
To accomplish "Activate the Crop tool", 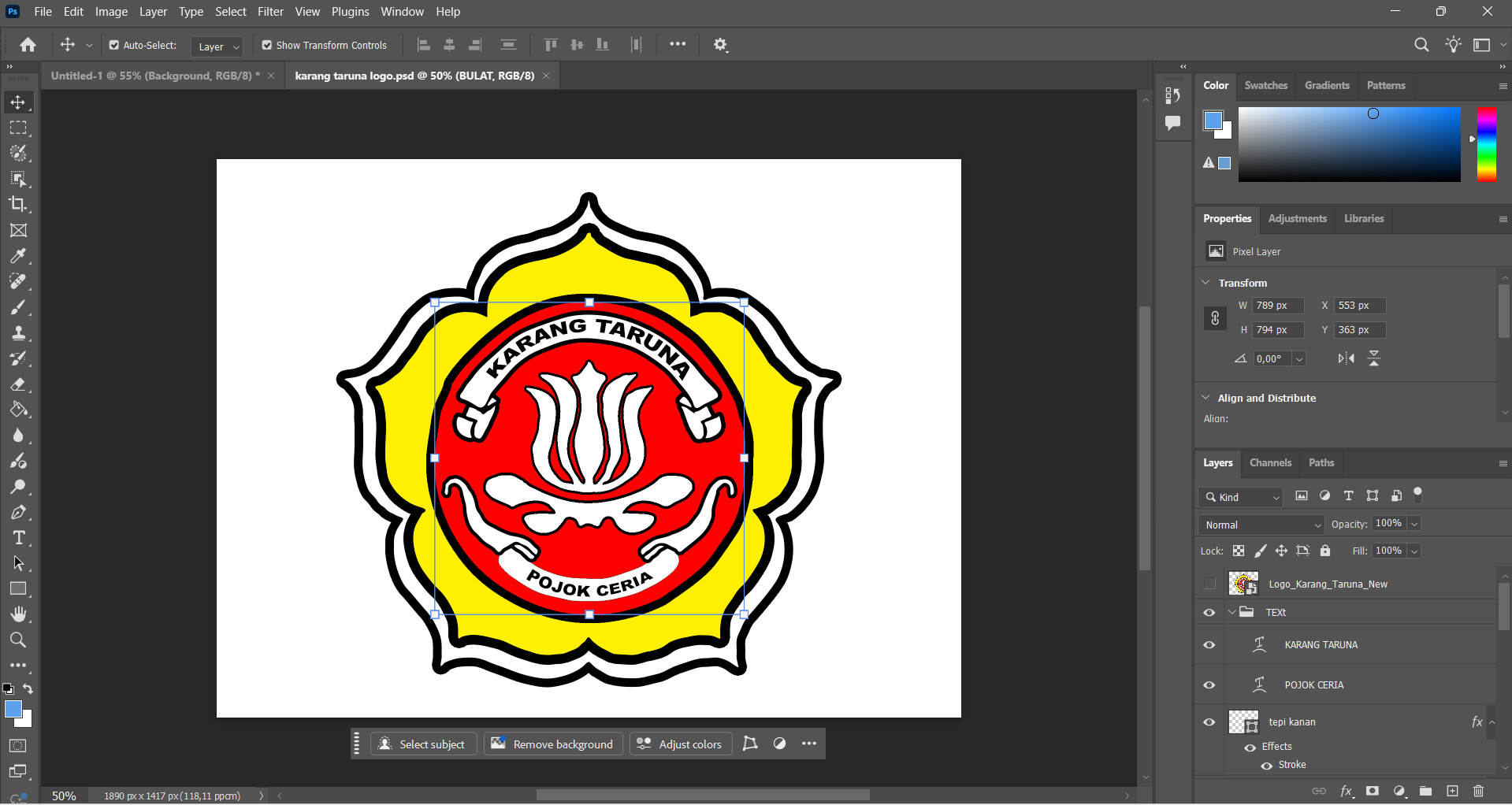I will point(18,204).
